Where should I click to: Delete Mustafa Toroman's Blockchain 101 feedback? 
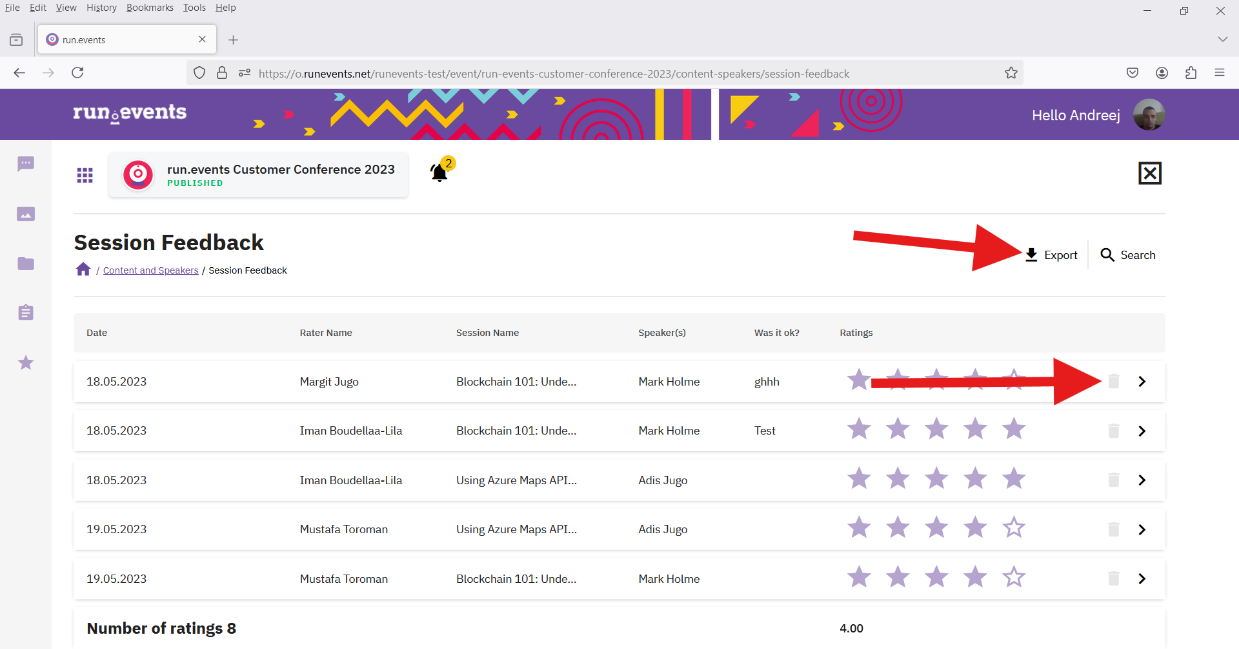(1114, 579)
